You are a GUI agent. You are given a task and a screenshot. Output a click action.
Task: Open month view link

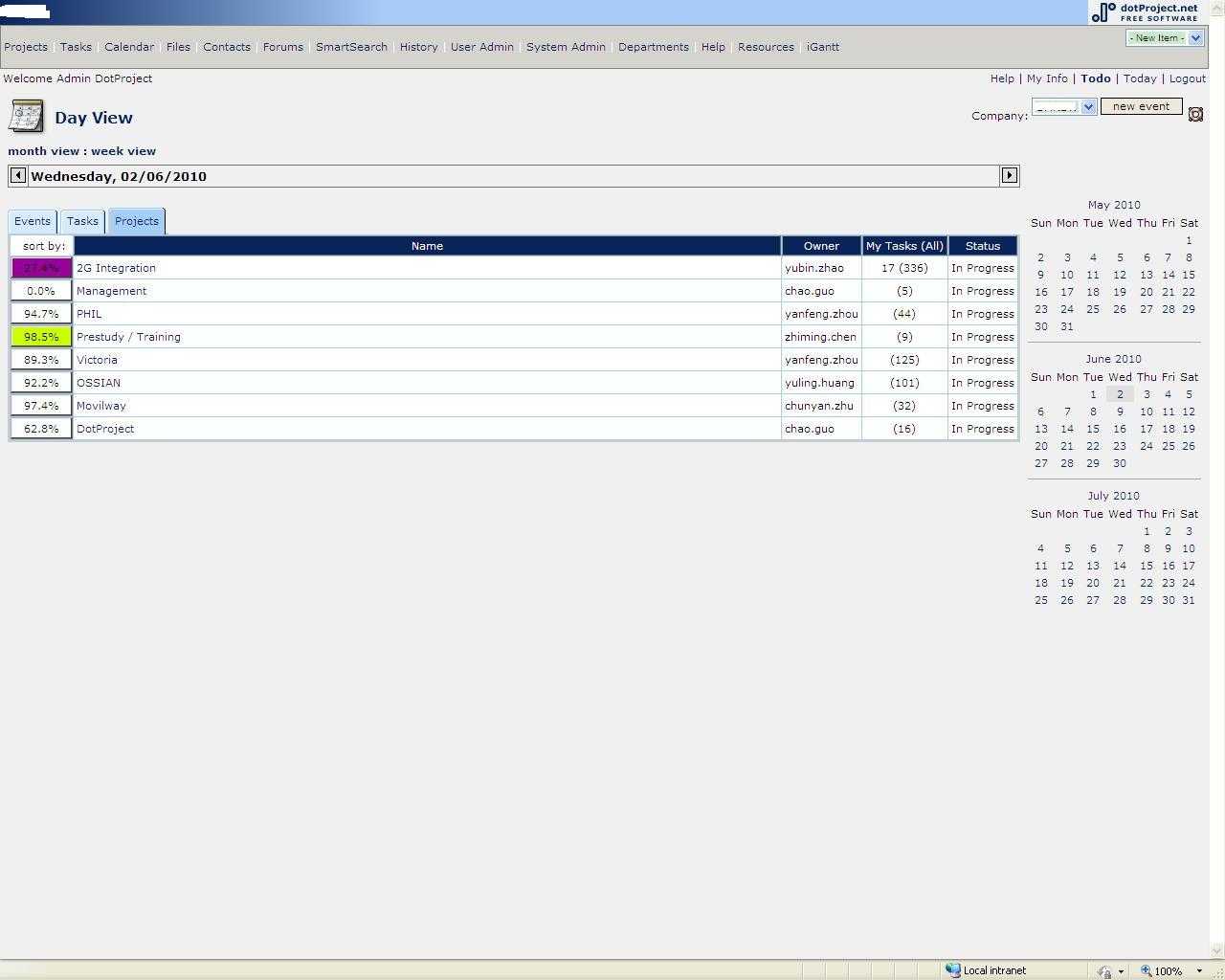44,151
